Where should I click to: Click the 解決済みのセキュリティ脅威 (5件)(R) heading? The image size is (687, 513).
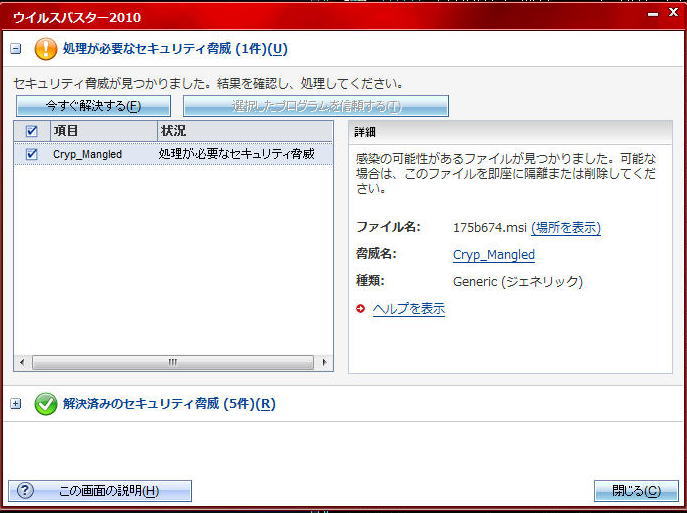pos(169,403)
